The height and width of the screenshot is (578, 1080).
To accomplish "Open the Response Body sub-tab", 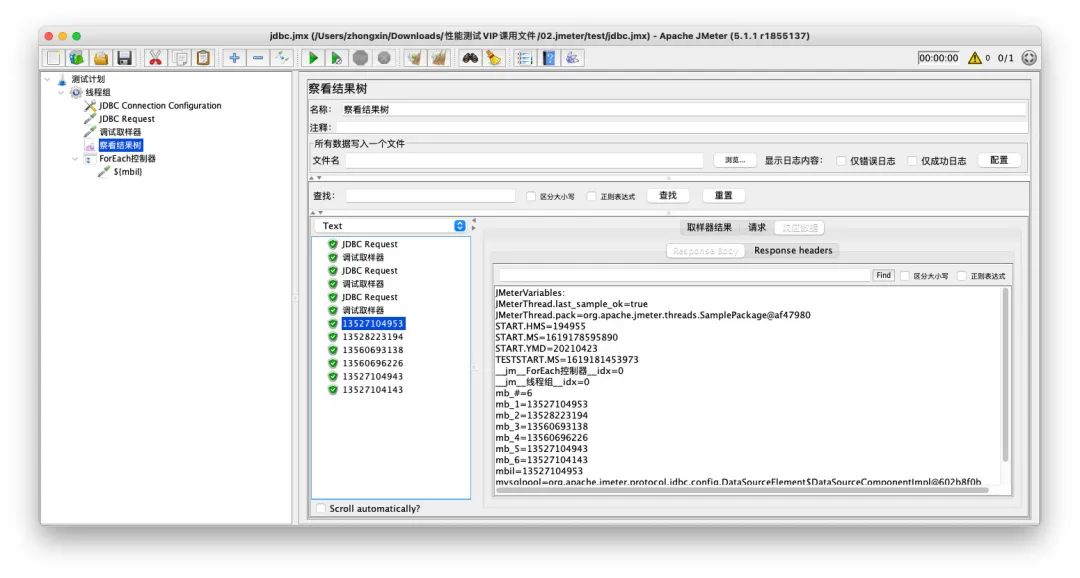I will pos(705,251).
